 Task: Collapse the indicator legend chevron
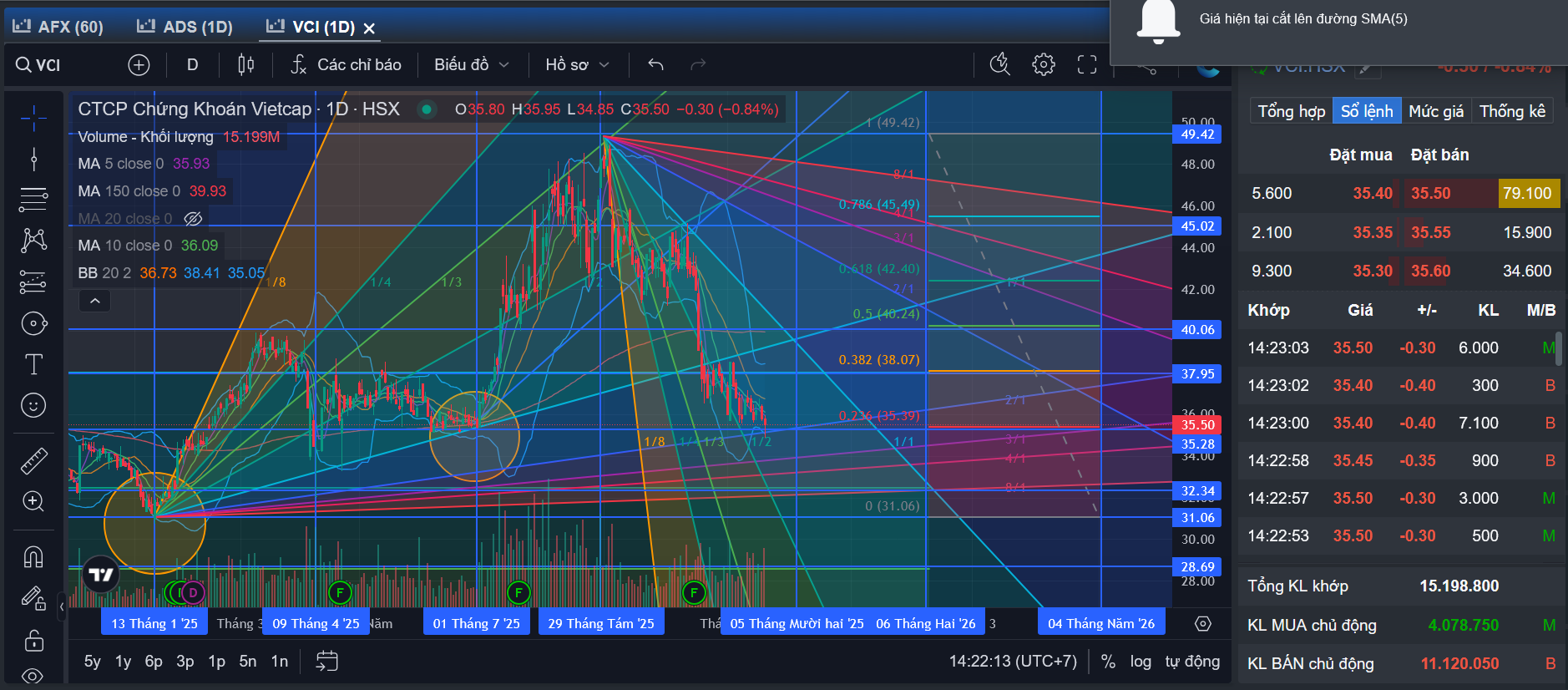95,301
